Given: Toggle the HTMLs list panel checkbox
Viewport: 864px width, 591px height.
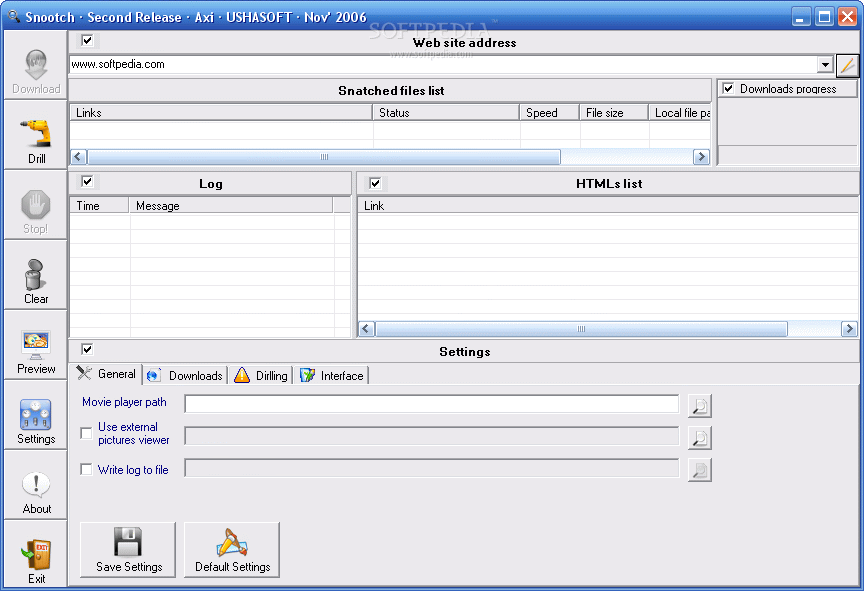Looking at the screenshot, I should coord(375,183).
